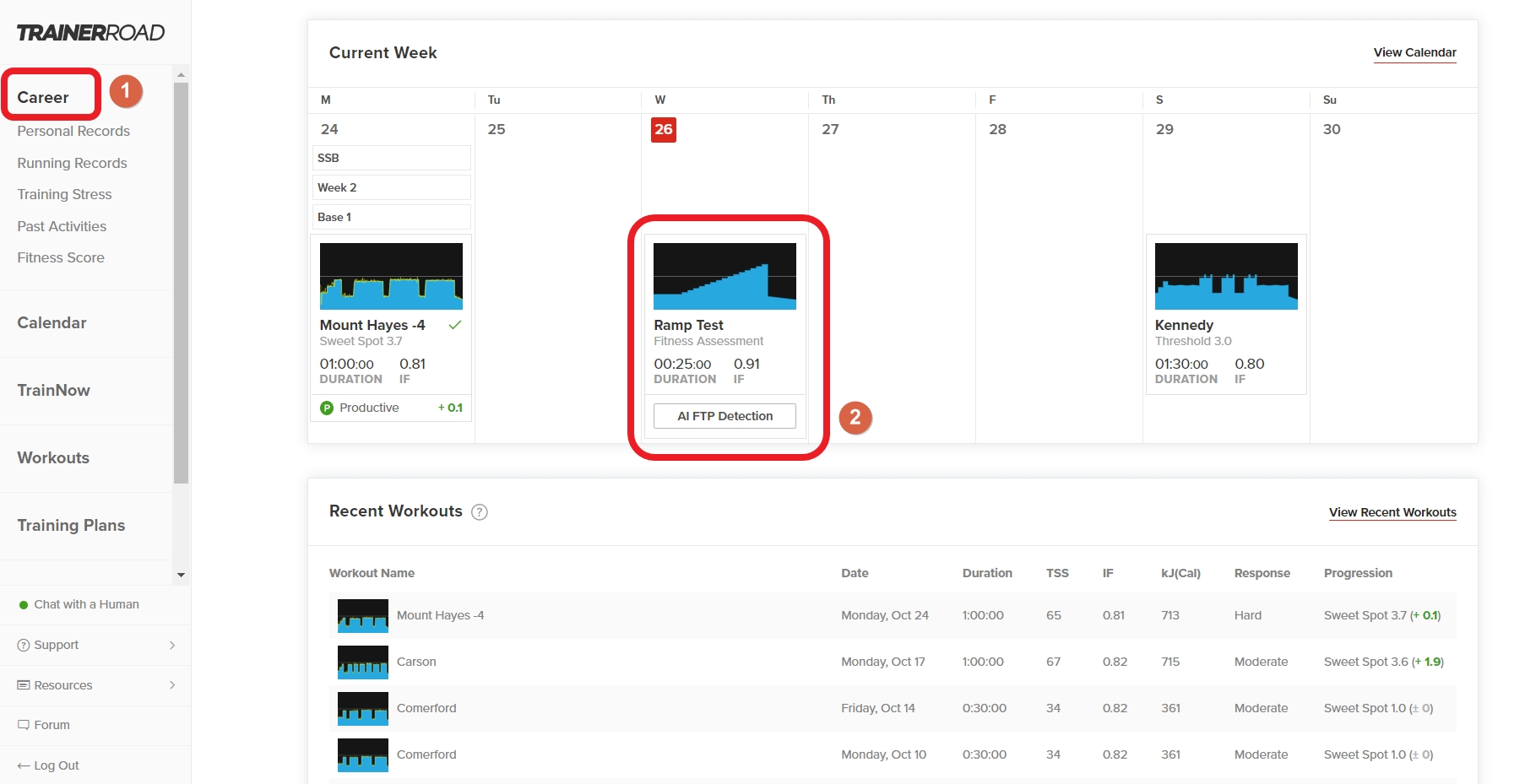Image resolution: width=1525 pixels, height=784 pixels.
Task: Click the Progression column header
Action: [1358, 573]
